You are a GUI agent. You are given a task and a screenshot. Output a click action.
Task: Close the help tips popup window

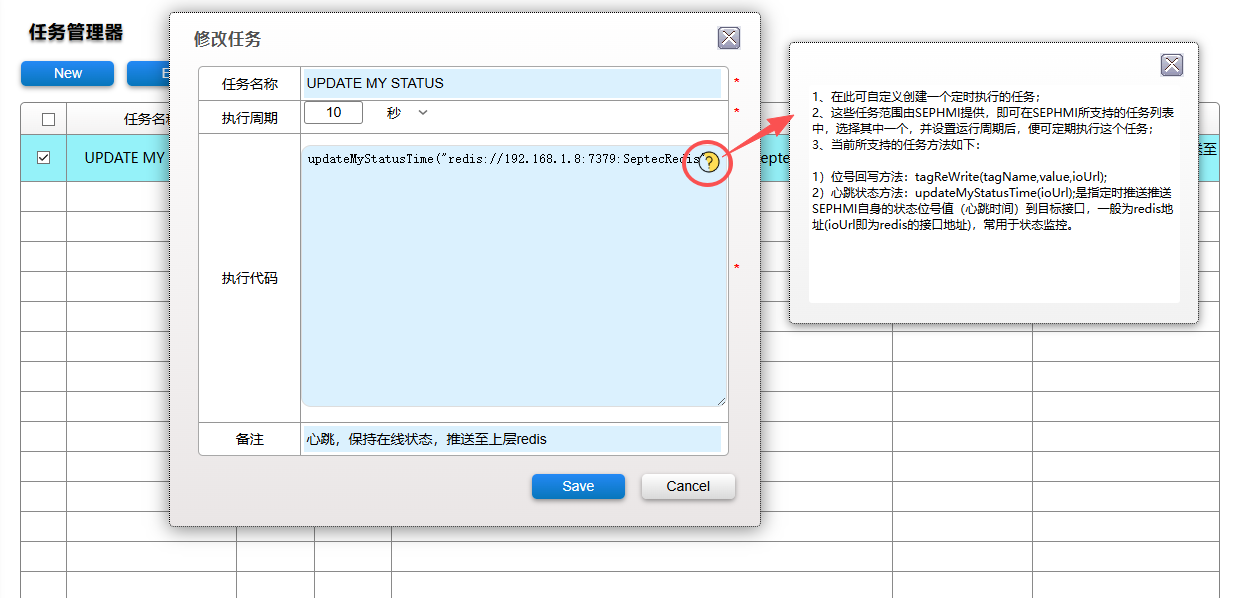[x=1171, y=65]
